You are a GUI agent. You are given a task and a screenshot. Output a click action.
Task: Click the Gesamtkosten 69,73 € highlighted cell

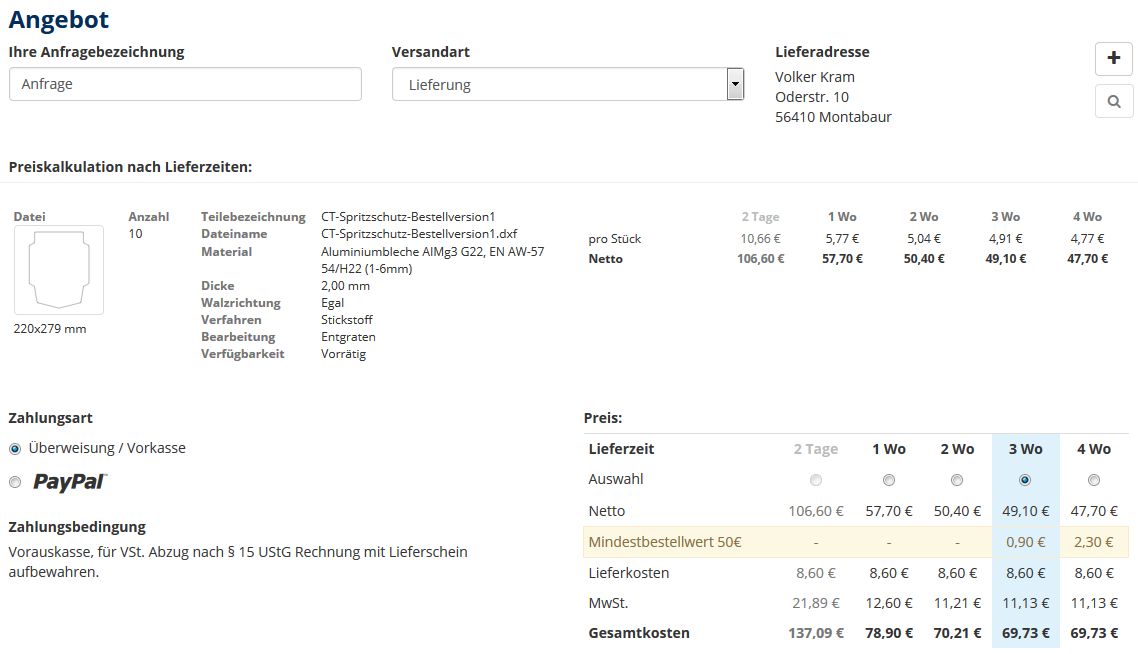coord(1025,633)
